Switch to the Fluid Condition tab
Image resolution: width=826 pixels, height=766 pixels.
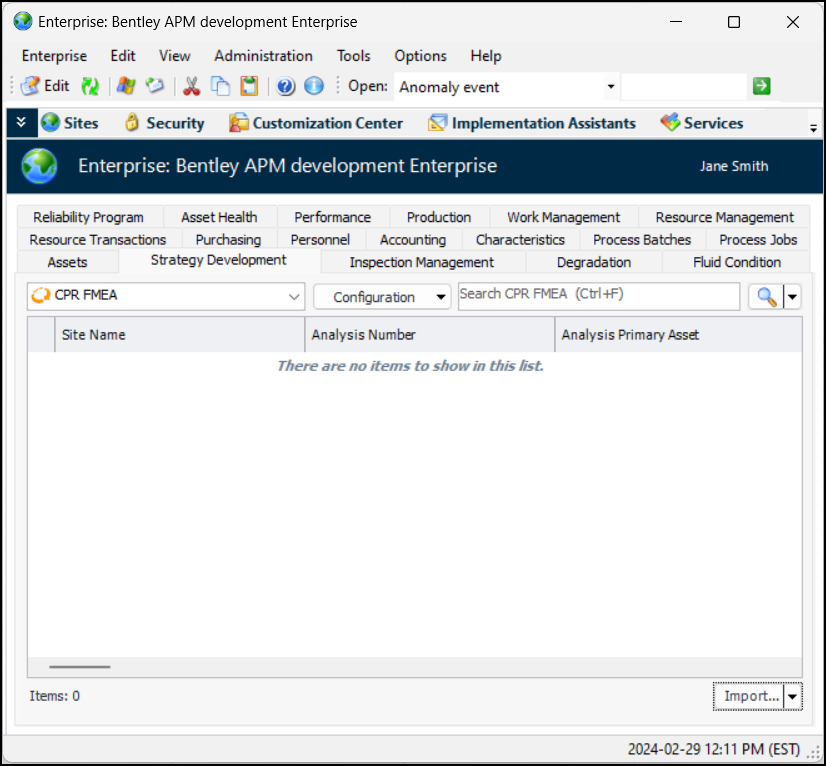click(x=736, y=262)
